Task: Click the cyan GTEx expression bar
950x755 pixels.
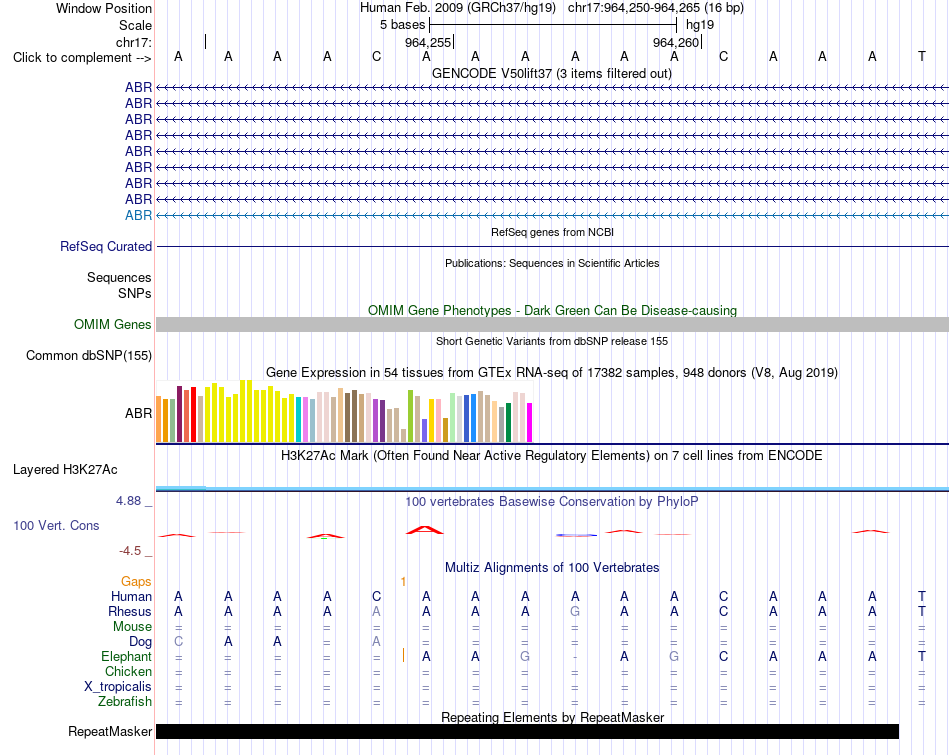Action: point(299,420)
